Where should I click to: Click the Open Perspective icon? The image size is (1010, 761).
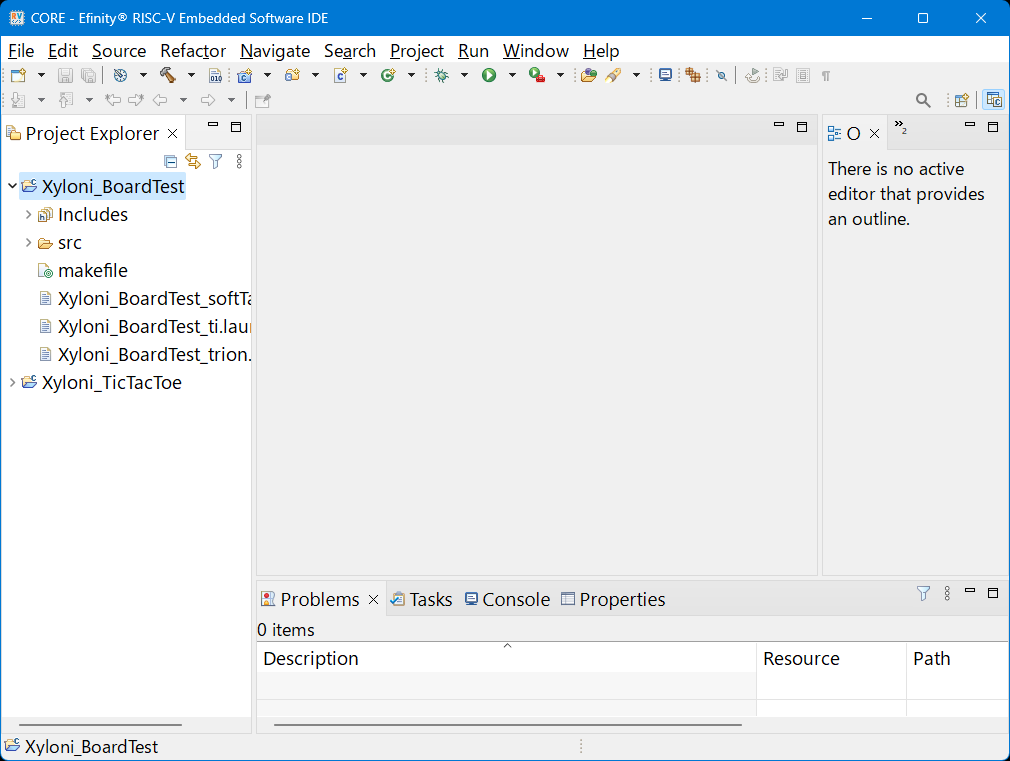(x=961, y=100)
